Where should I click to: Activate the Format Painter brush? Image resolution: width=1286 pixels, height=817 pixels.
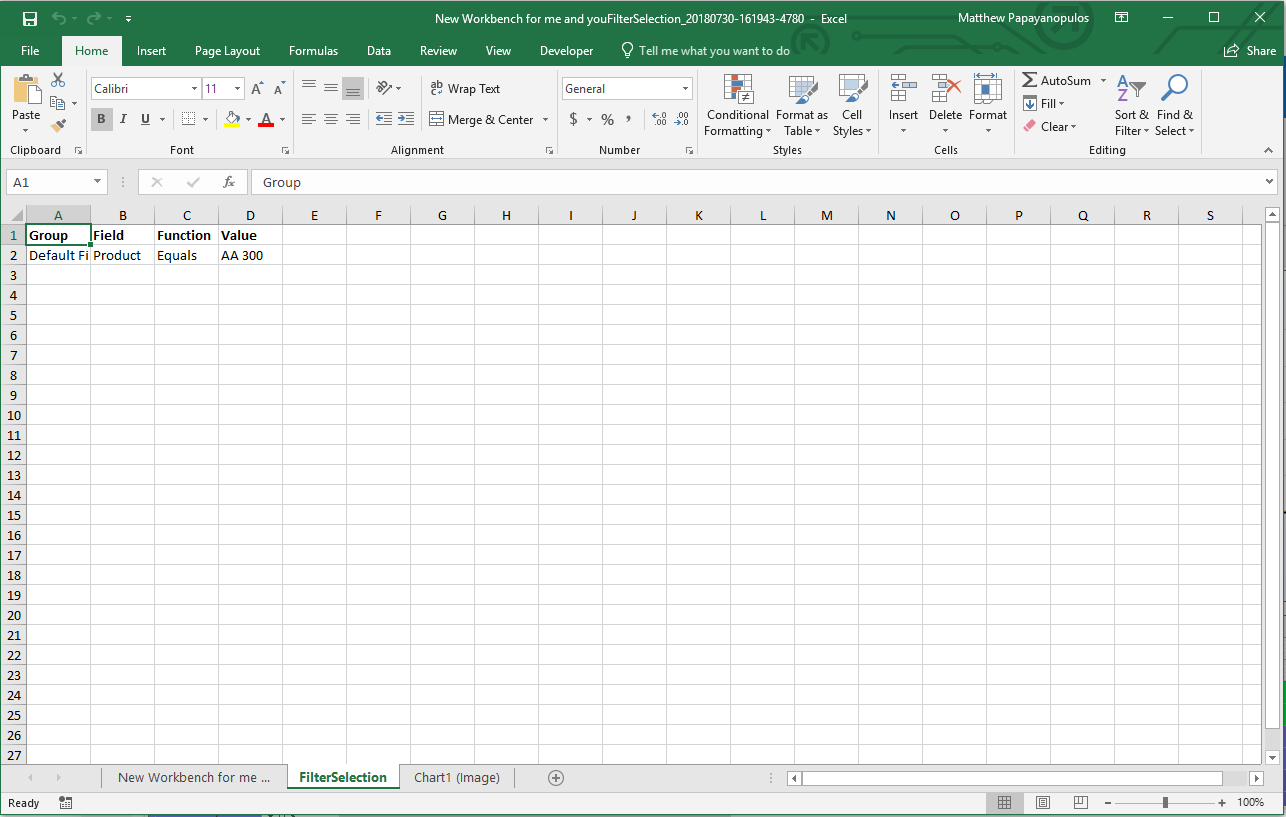click(58, 126)
